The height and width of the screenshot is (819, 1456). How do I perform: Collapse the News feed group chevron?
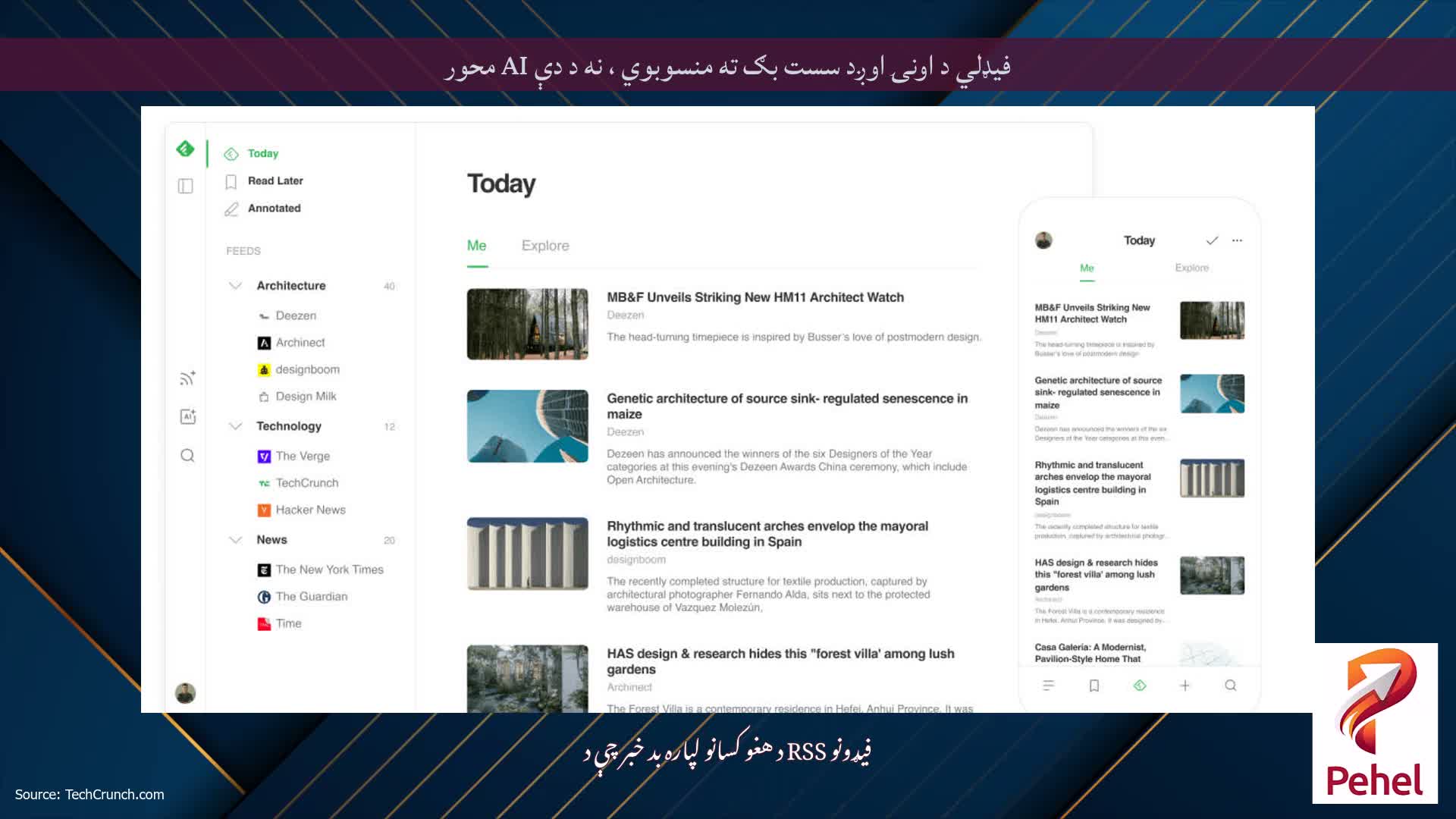[x=235, y=540]
